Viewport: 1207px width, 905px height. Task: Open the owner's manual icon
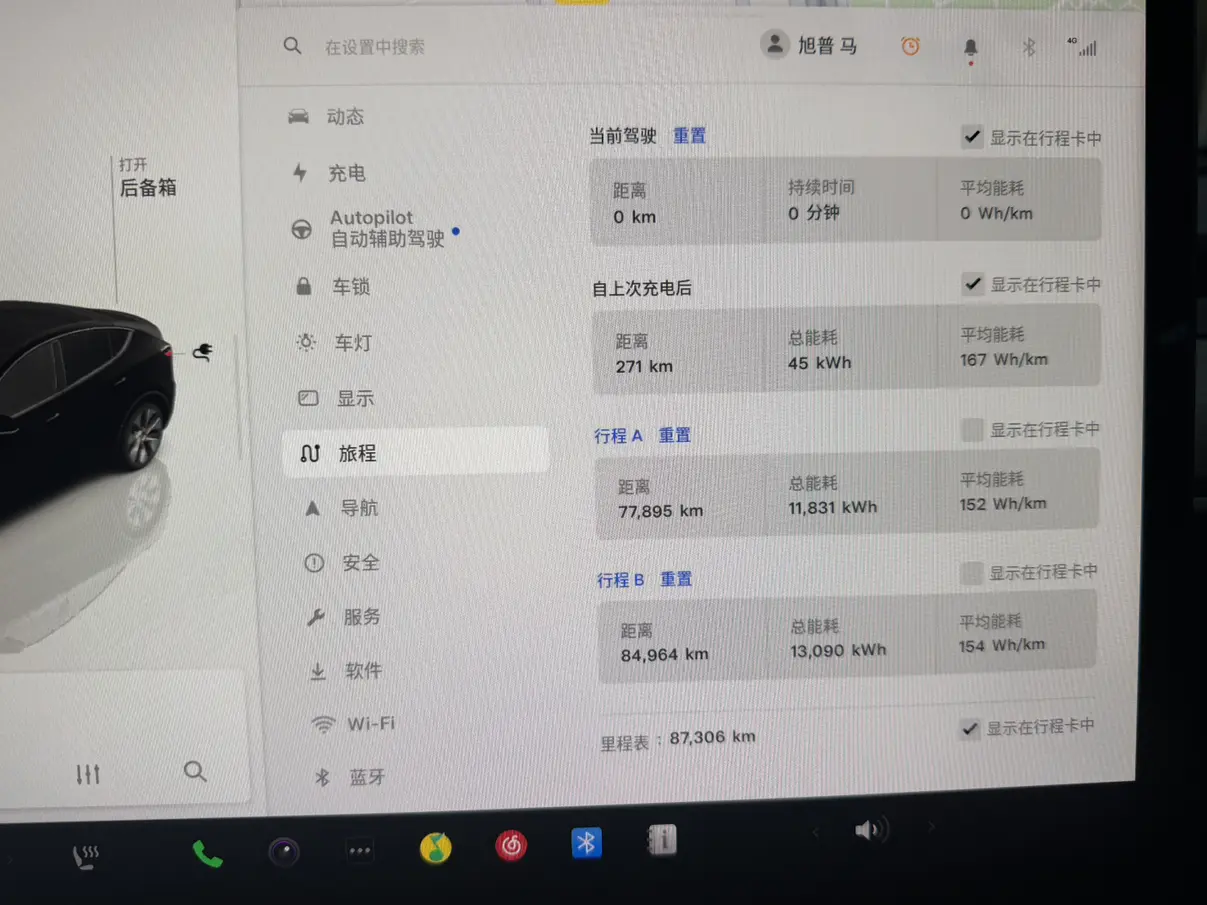pos(662,840)
